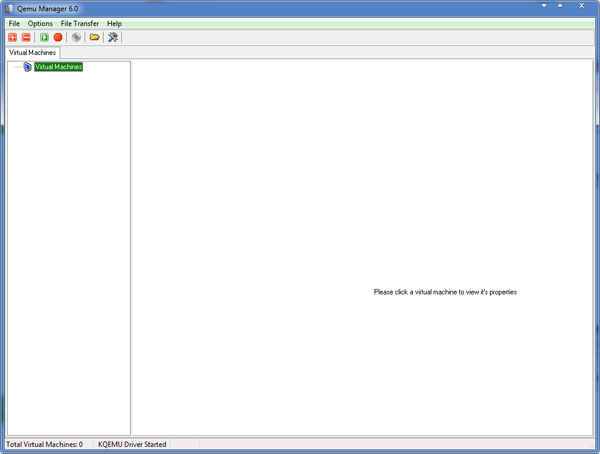The width and height of the screenshot is (600, 454).
Task: Open the File Transfer menu
Action: [80, 24]
